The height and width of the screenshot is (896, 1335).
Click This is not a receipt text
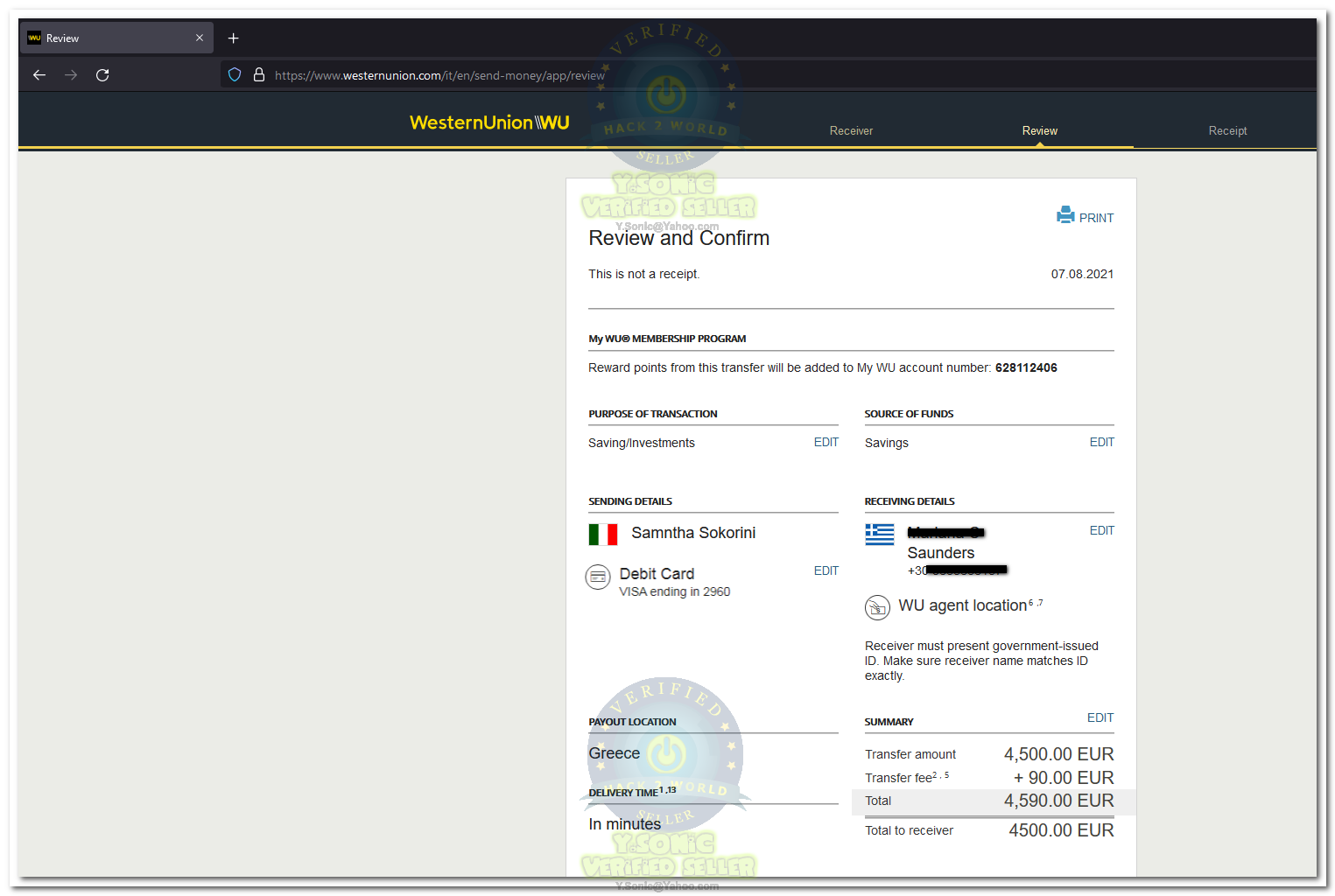tap(644, 275)
